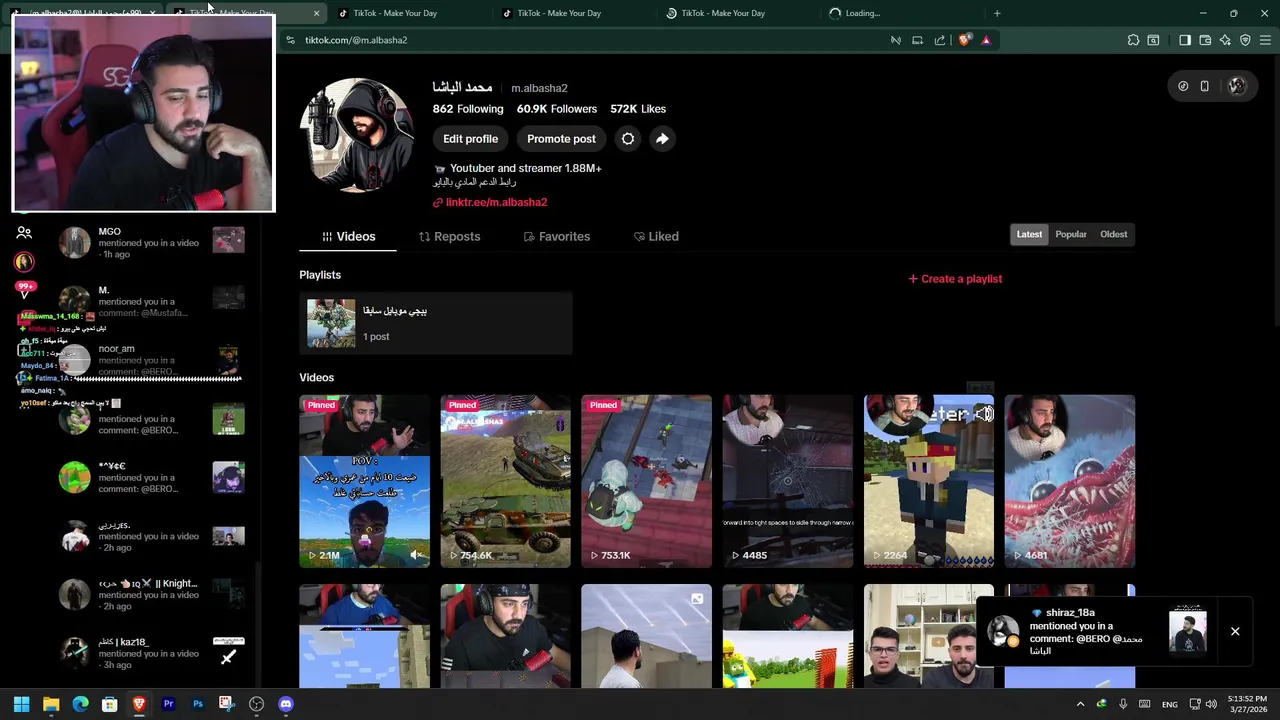
Task: Open the profile settings gear icon
Action: point(628,139)
